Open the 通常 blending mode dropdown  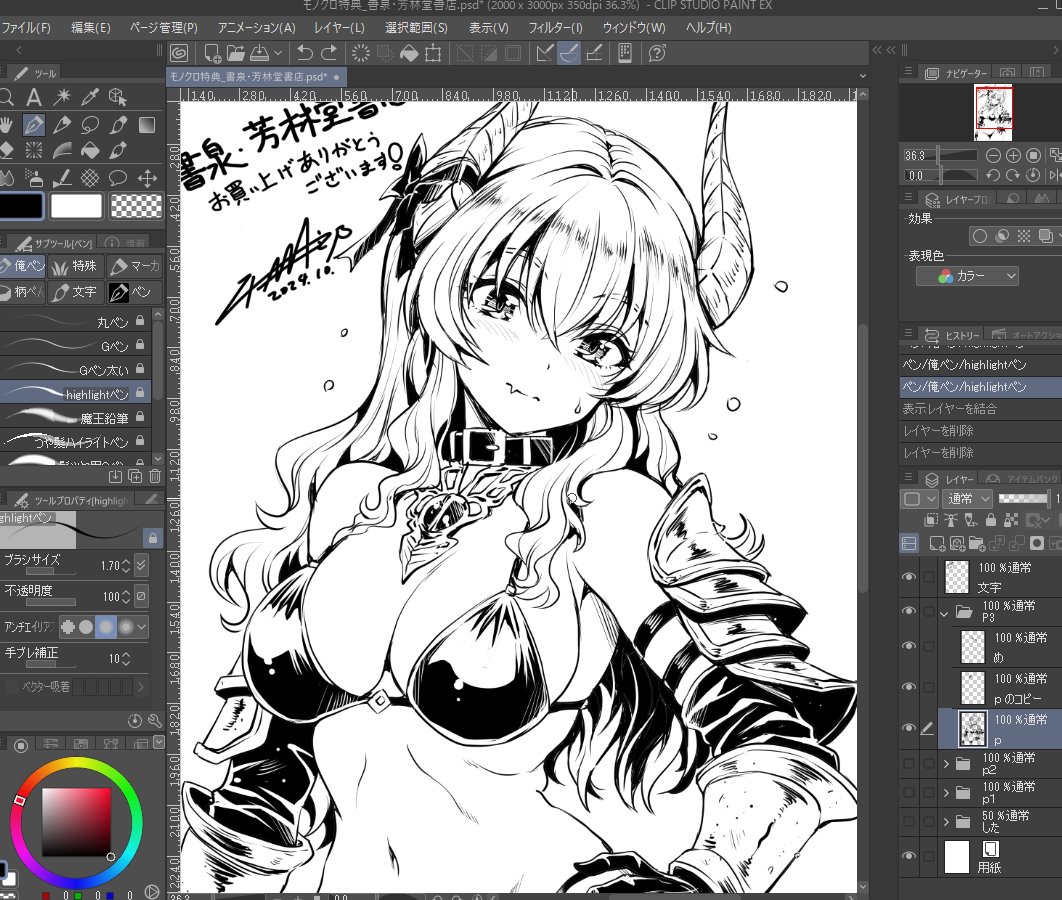coord(967,498)
